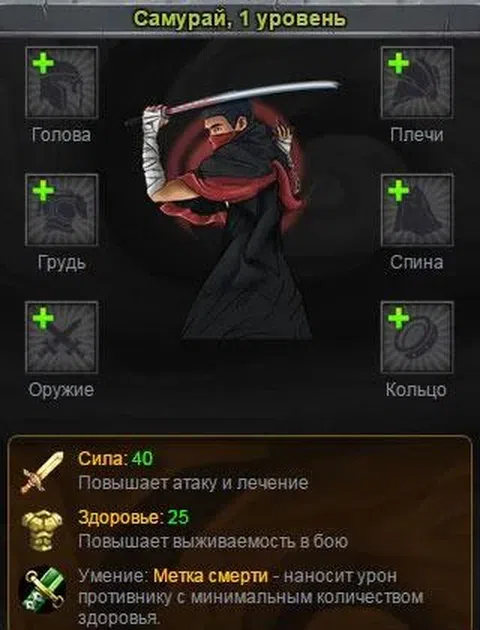Select the Грудь chest armor slot
This screenshot has height=630, width=480.
tap(61, 209)
